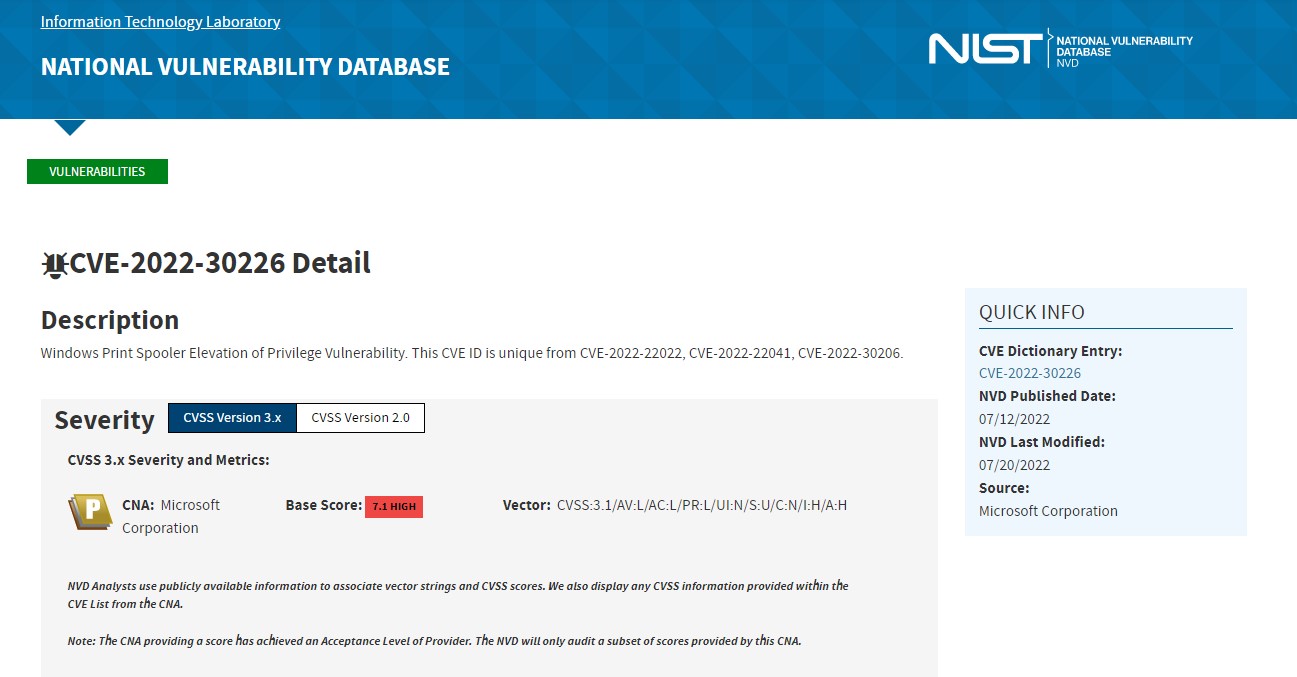Screen dimensions: 1297x677
Task: Click the CVE-2022-30226 Detail heading
Action: [x=220, y=263]
